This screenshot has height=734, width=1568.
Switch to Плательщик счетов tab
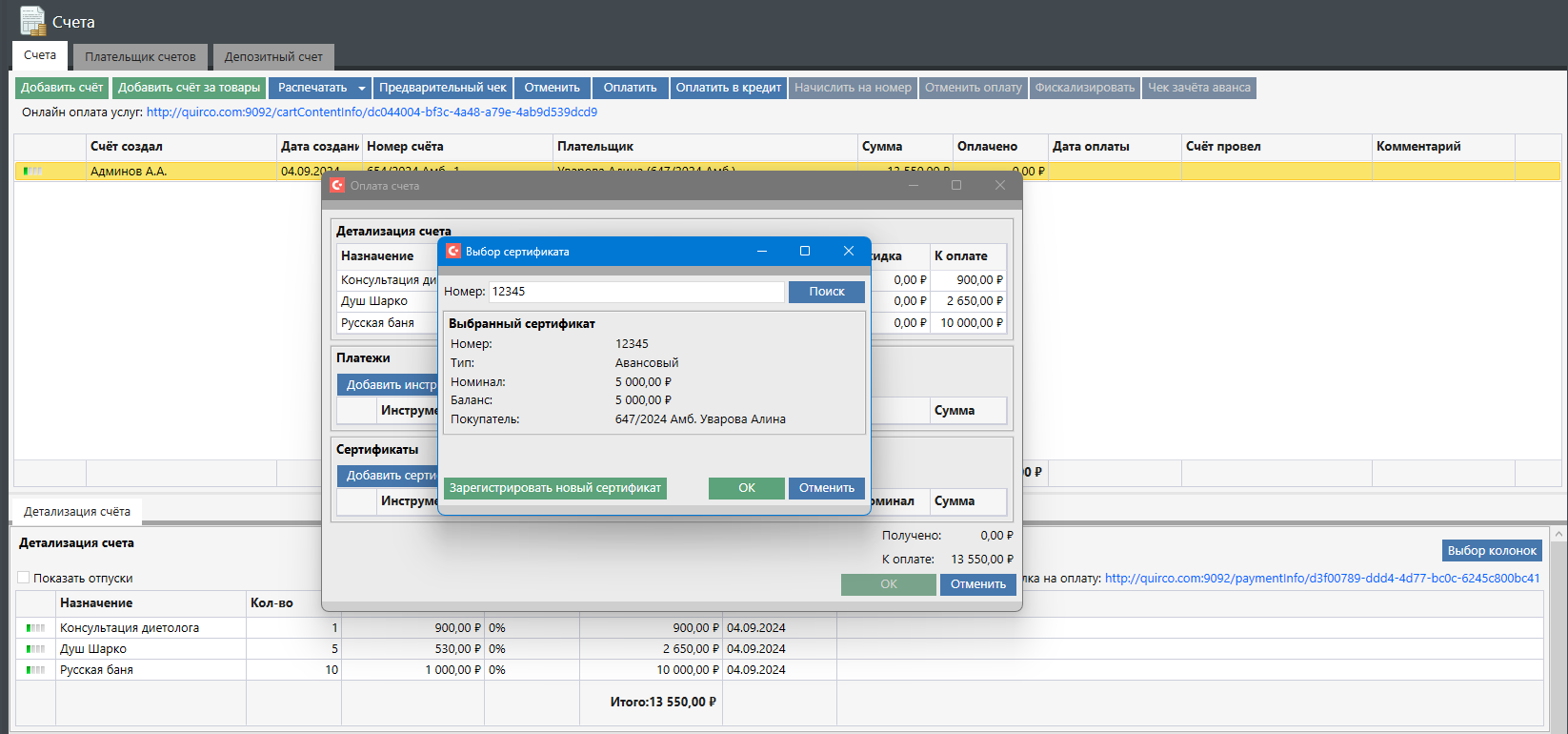(x=140, y=56)
